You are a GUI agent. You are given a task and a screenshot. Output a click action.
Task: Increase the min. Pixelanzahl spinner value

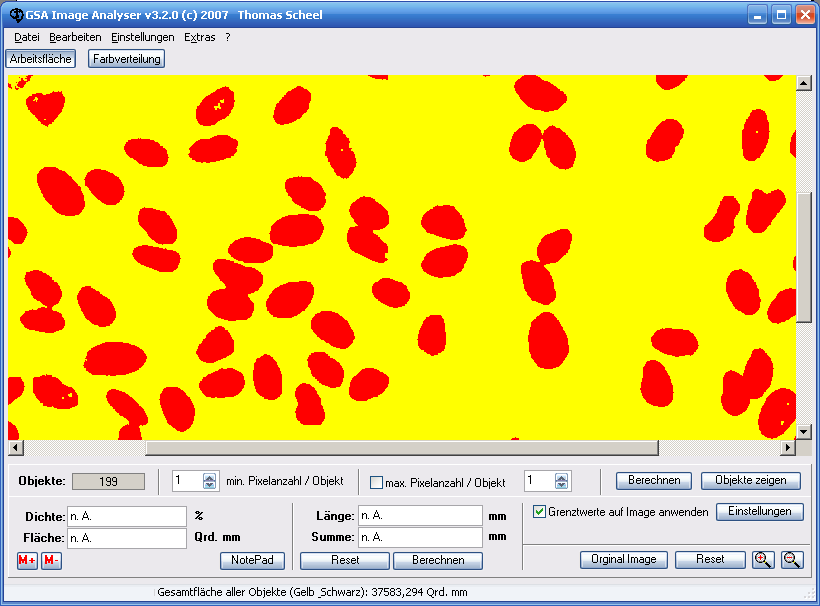(210, 477)
